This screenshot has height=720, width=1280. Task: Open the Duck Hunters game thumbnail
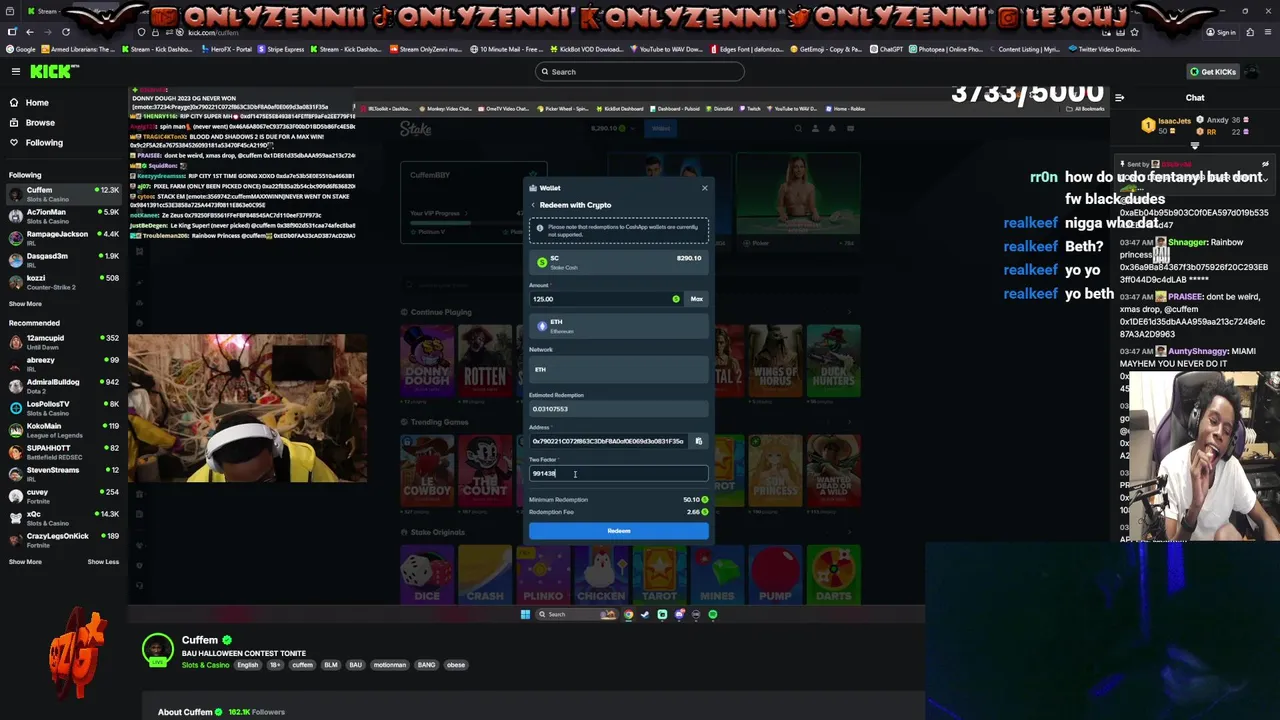[833, 360]
